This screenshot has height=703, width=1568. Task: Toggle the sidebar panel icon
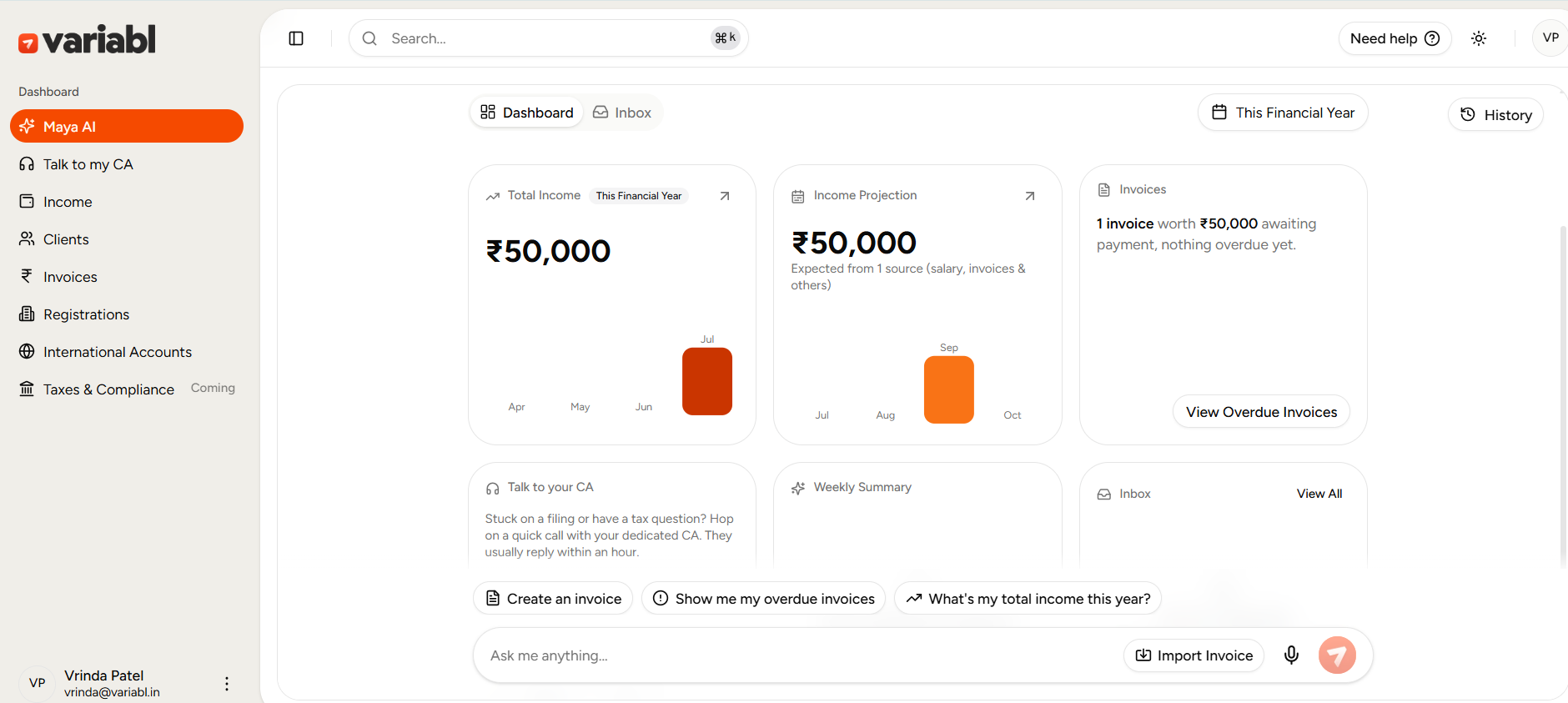(296, 38)
